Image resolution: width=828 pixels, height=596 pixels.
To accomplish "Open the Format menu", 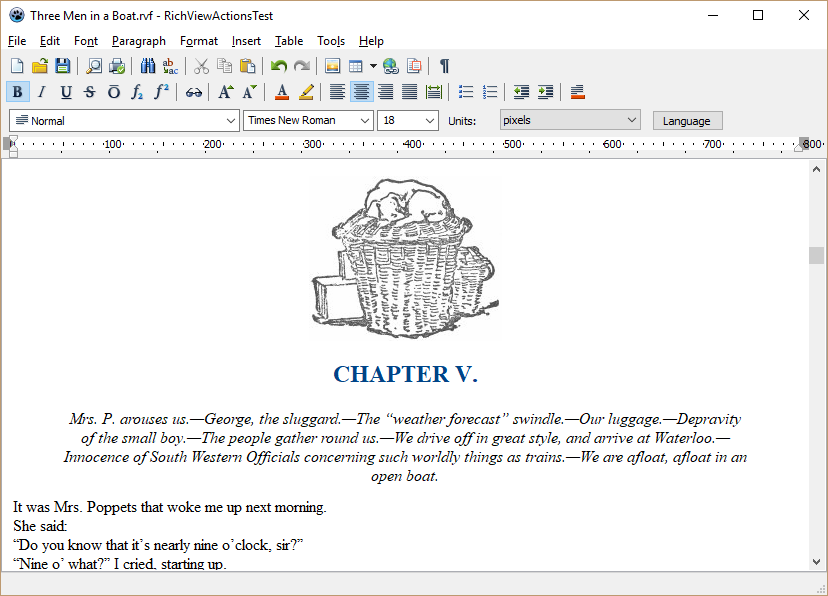I will 198,41.
